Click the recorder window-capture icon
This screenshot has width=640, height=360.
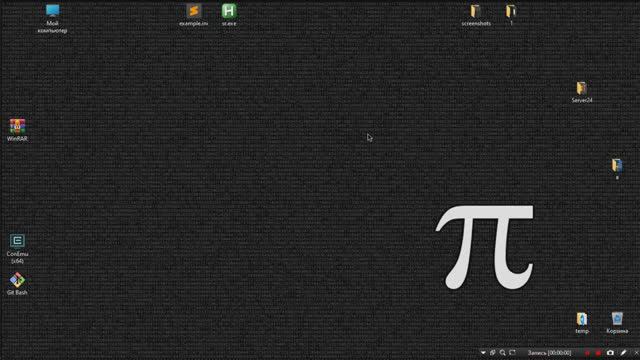coord(493,353)
